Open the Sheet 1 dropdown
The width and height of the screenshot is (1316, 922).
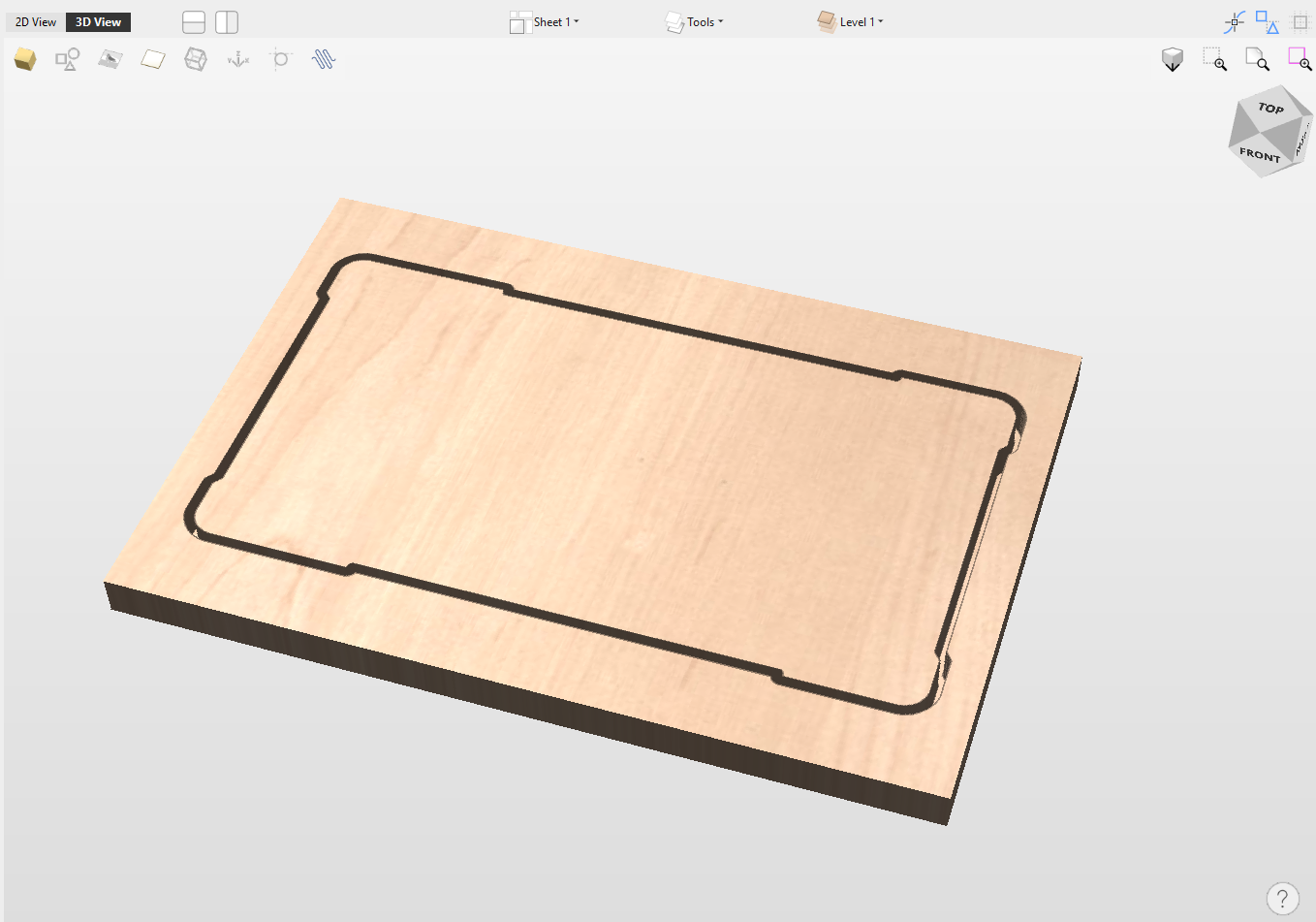coord(545,21)
